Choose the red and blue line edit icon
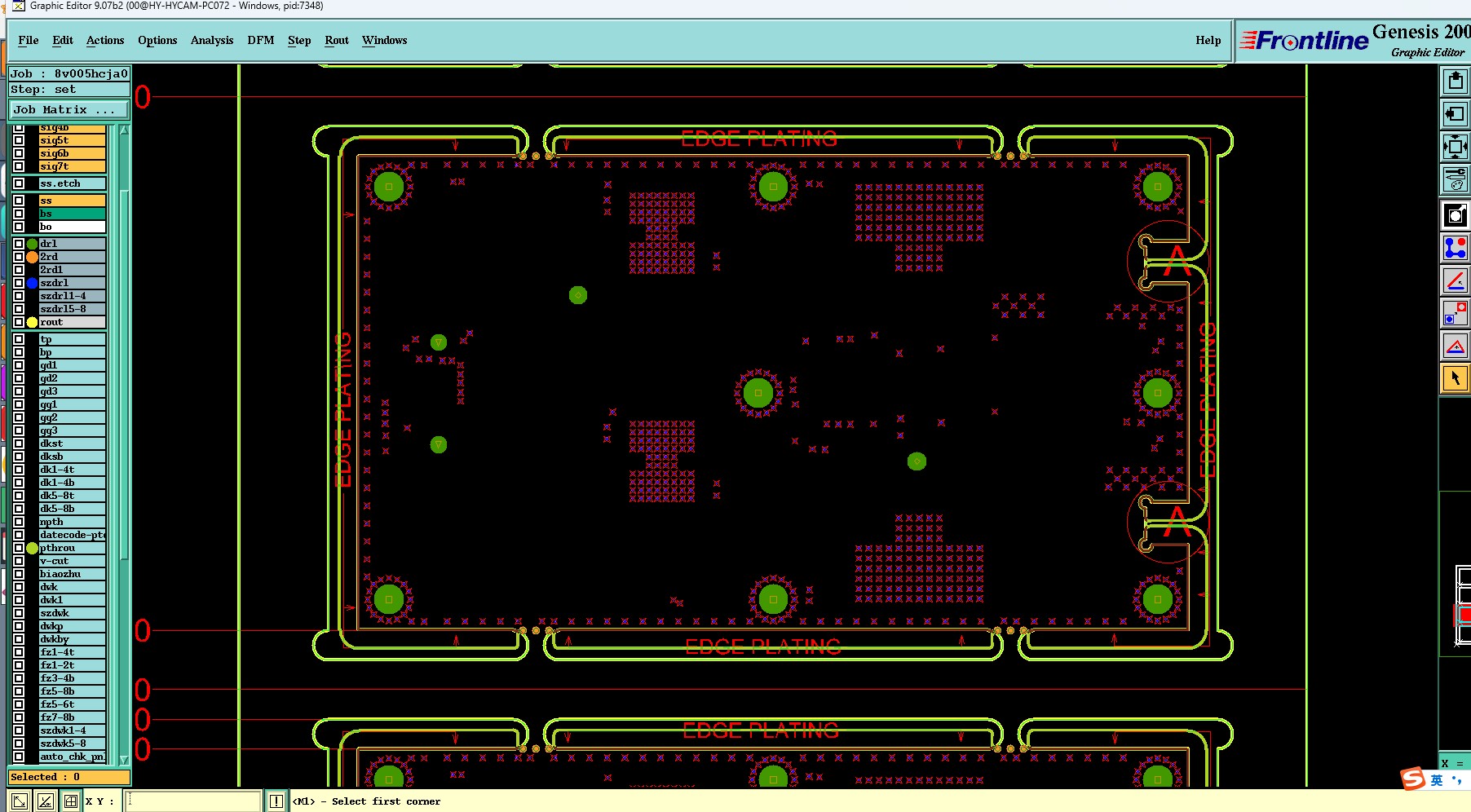This screenshot has width=1471, height=812. point(1455,281)
